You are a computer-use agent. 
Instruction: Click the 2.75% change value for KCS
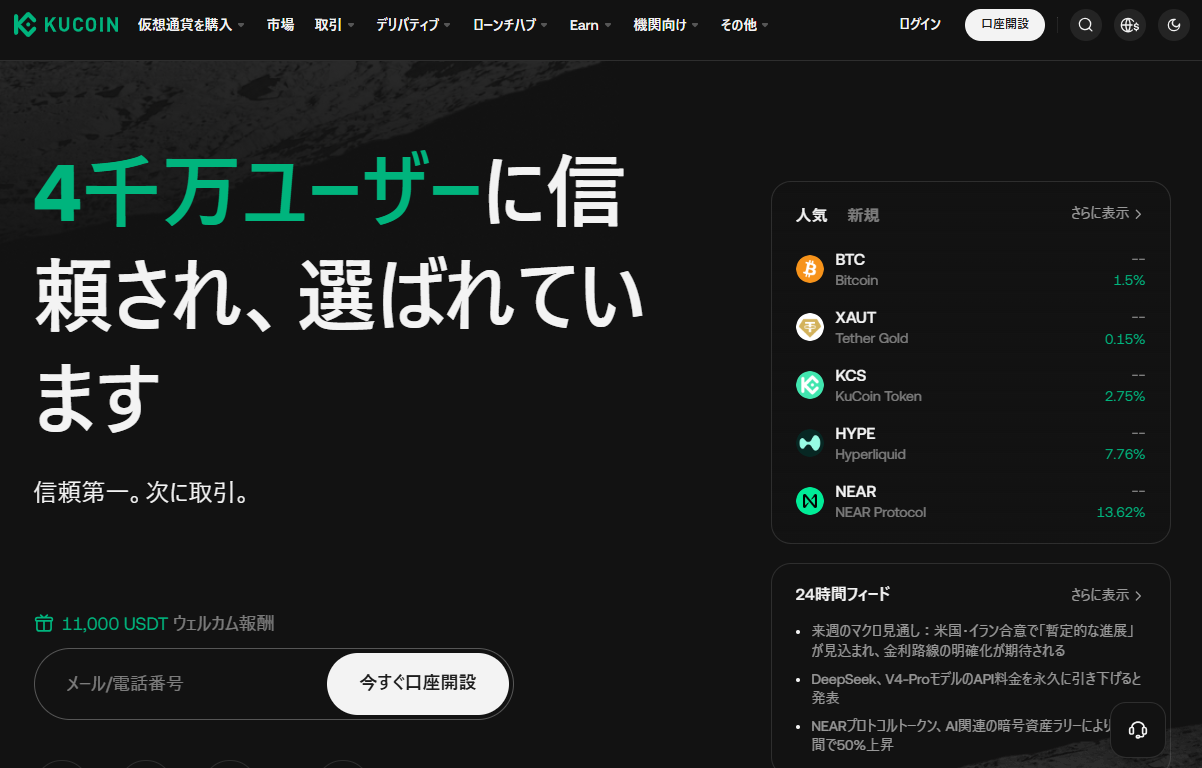coord(1125,396)
